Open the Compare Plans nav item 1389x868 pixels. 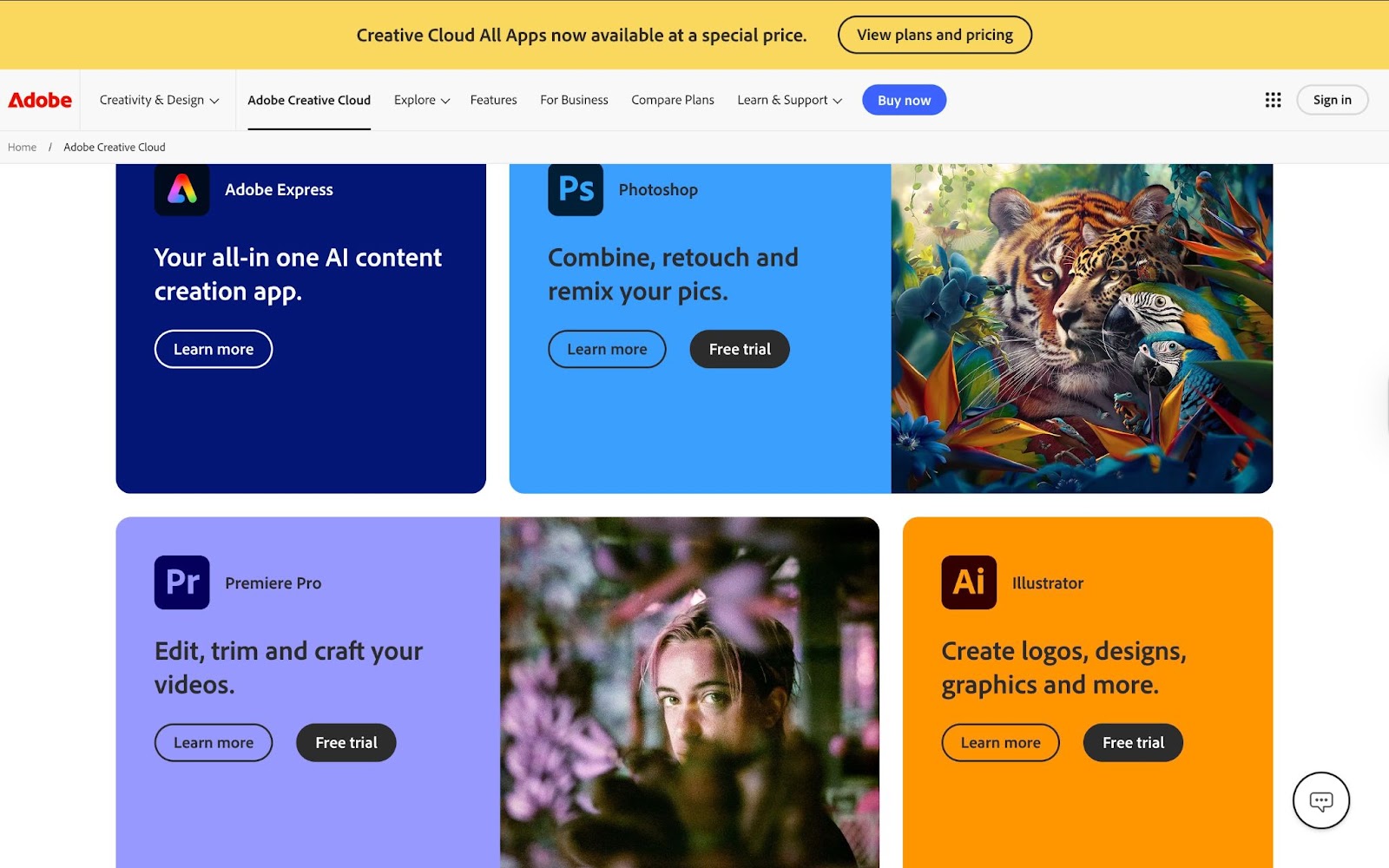click(673, 100)
